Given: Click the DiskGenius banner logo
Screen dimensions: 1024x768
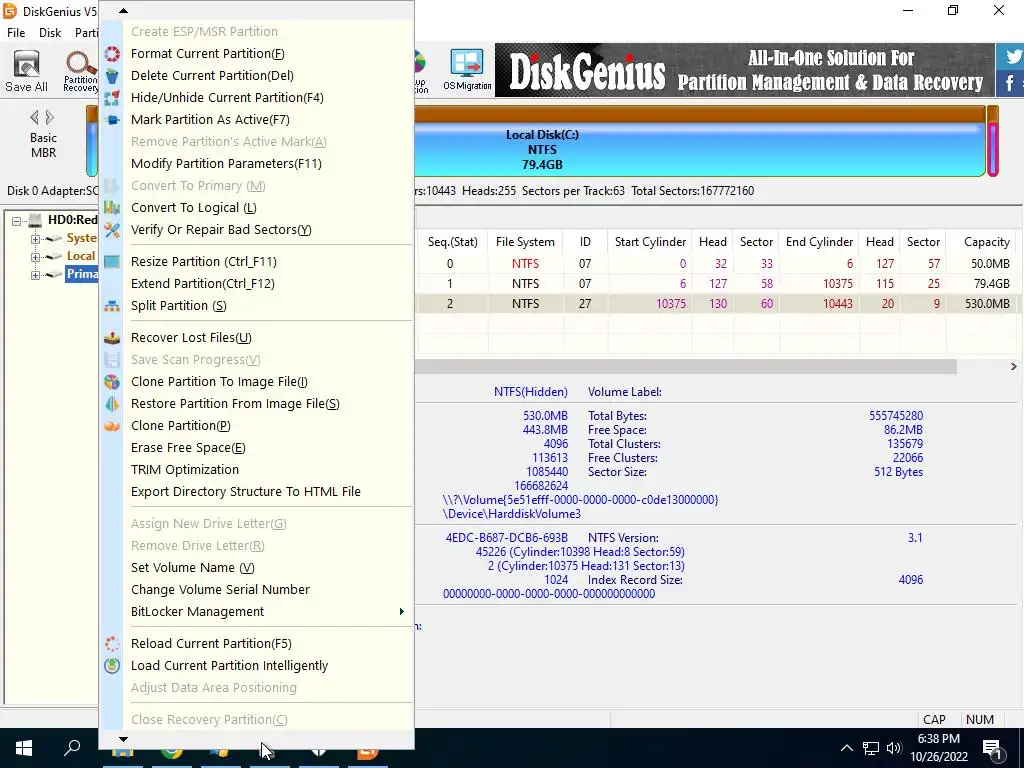Looking at the screenshot, I should click(587, 71).
